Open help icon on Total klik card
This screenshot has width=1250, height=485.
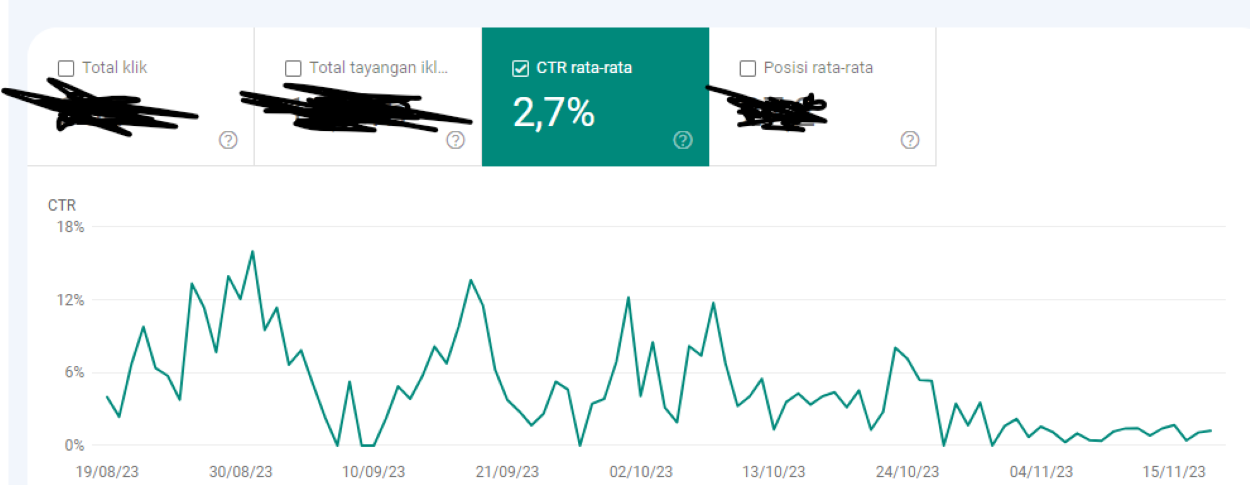[x=228, y=140]
